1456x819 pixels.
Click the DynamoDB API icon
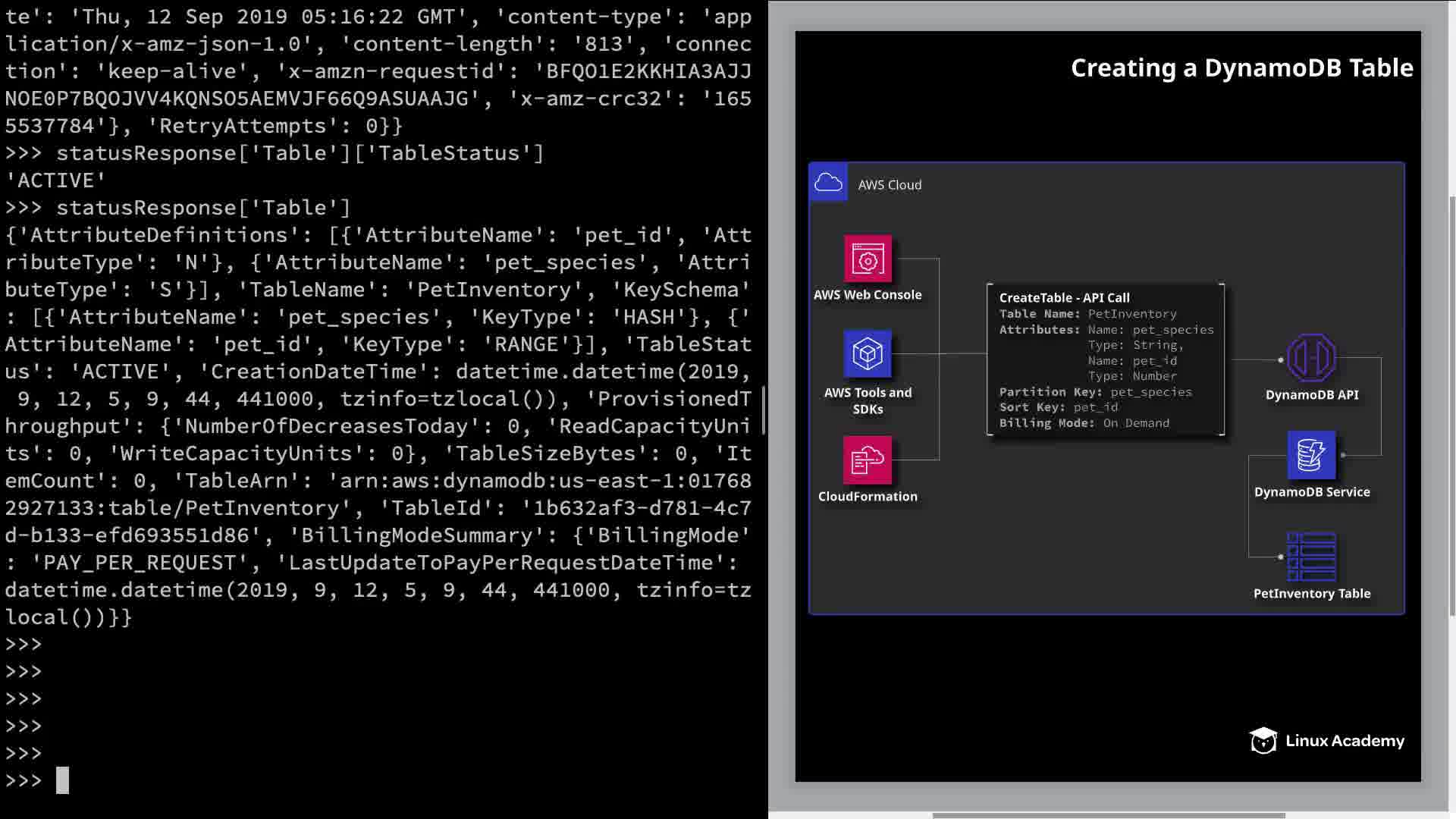(1311, 358)
